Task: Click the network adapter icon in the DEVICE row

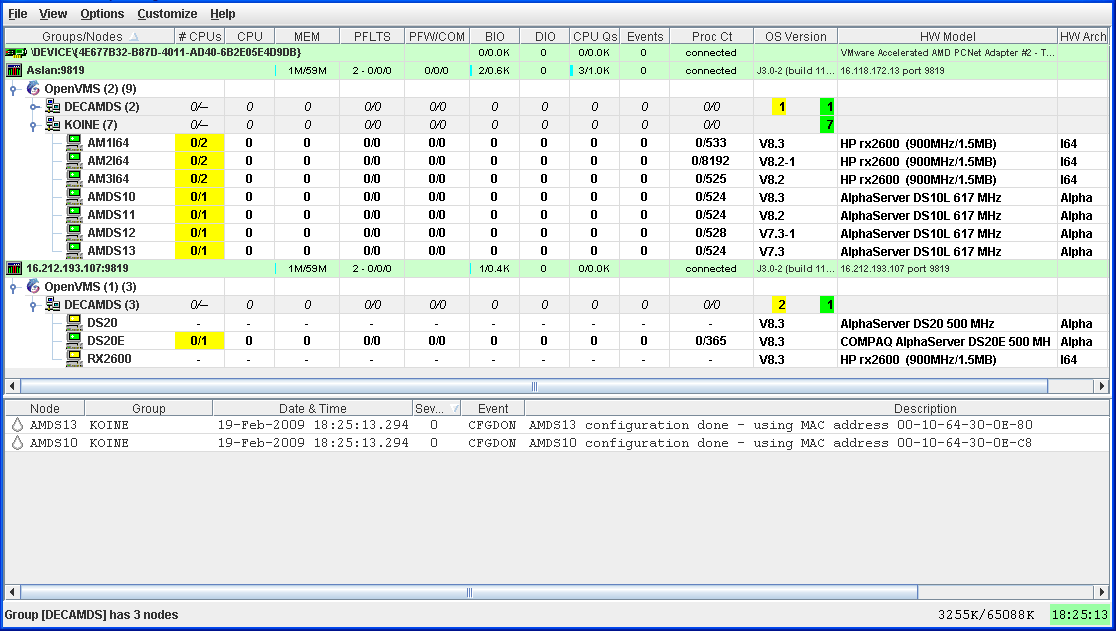Action: pos(16,53)
